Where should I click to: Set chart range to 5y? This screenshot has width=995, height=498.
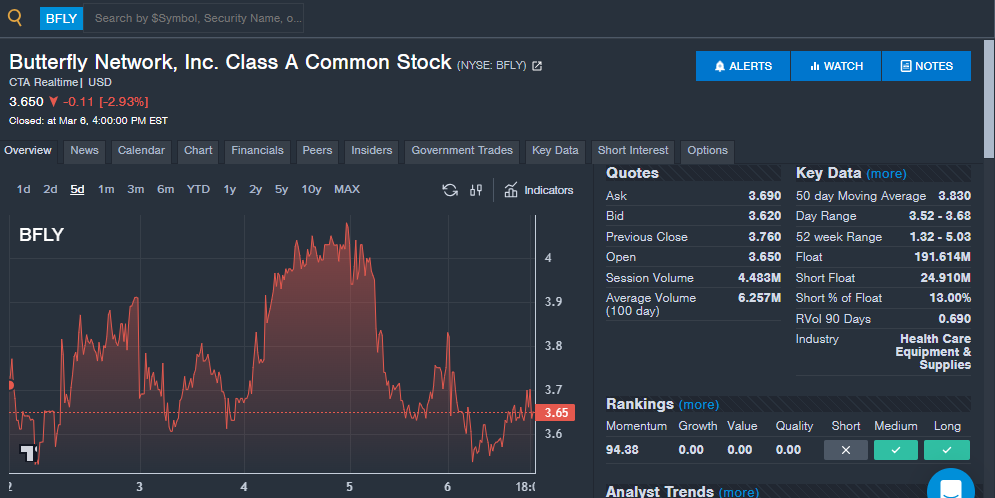(x=281, y=189)
